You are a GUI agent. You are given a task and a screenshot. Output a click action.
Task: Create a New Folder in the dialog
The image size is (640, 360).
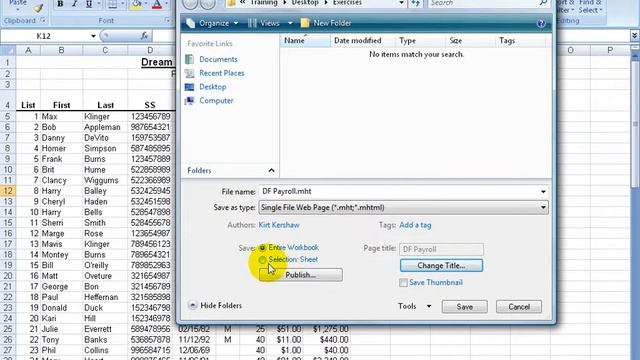[x=326, y=23]
